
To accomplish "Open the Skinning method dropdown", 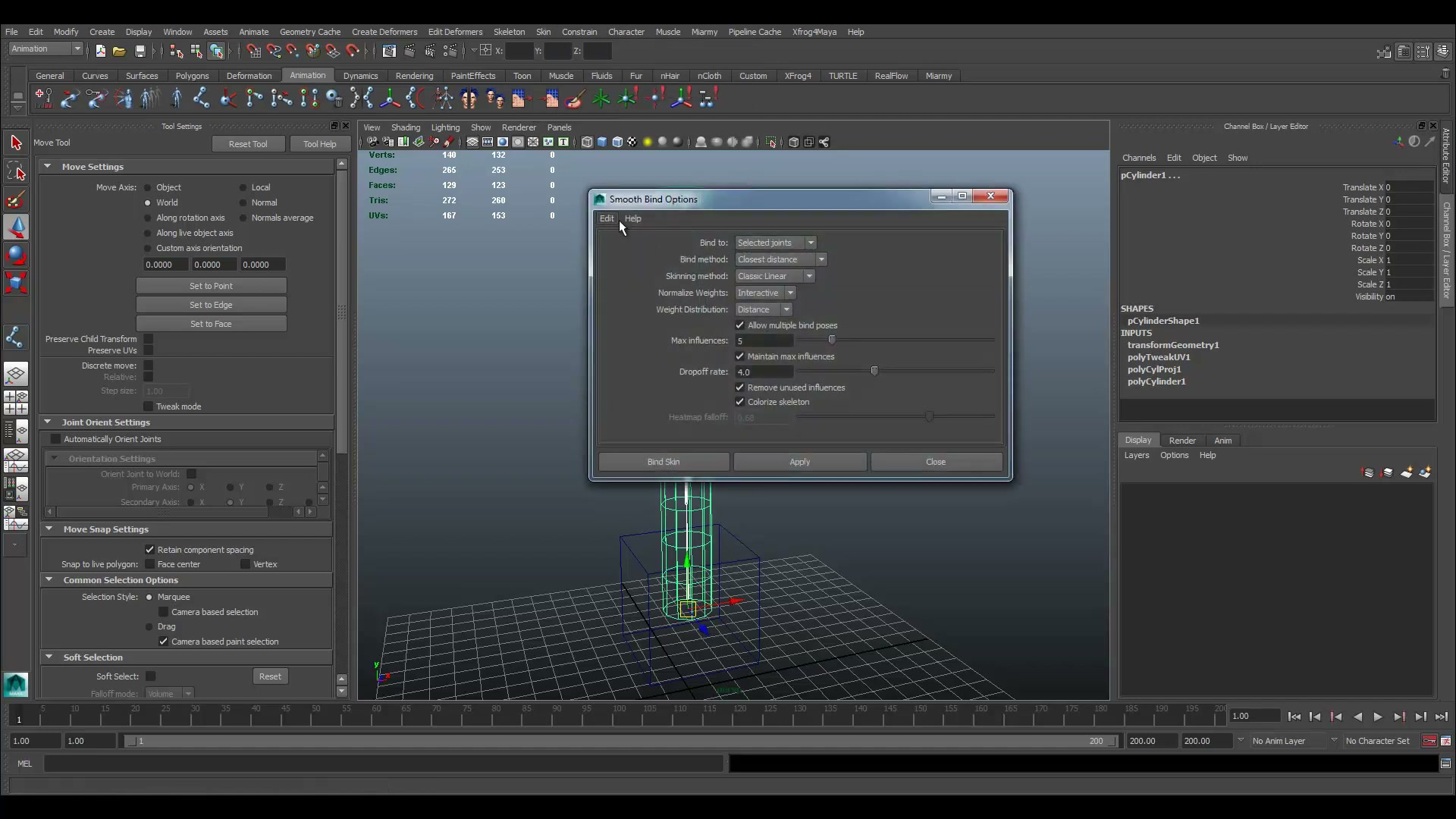I will coord(775,276).
